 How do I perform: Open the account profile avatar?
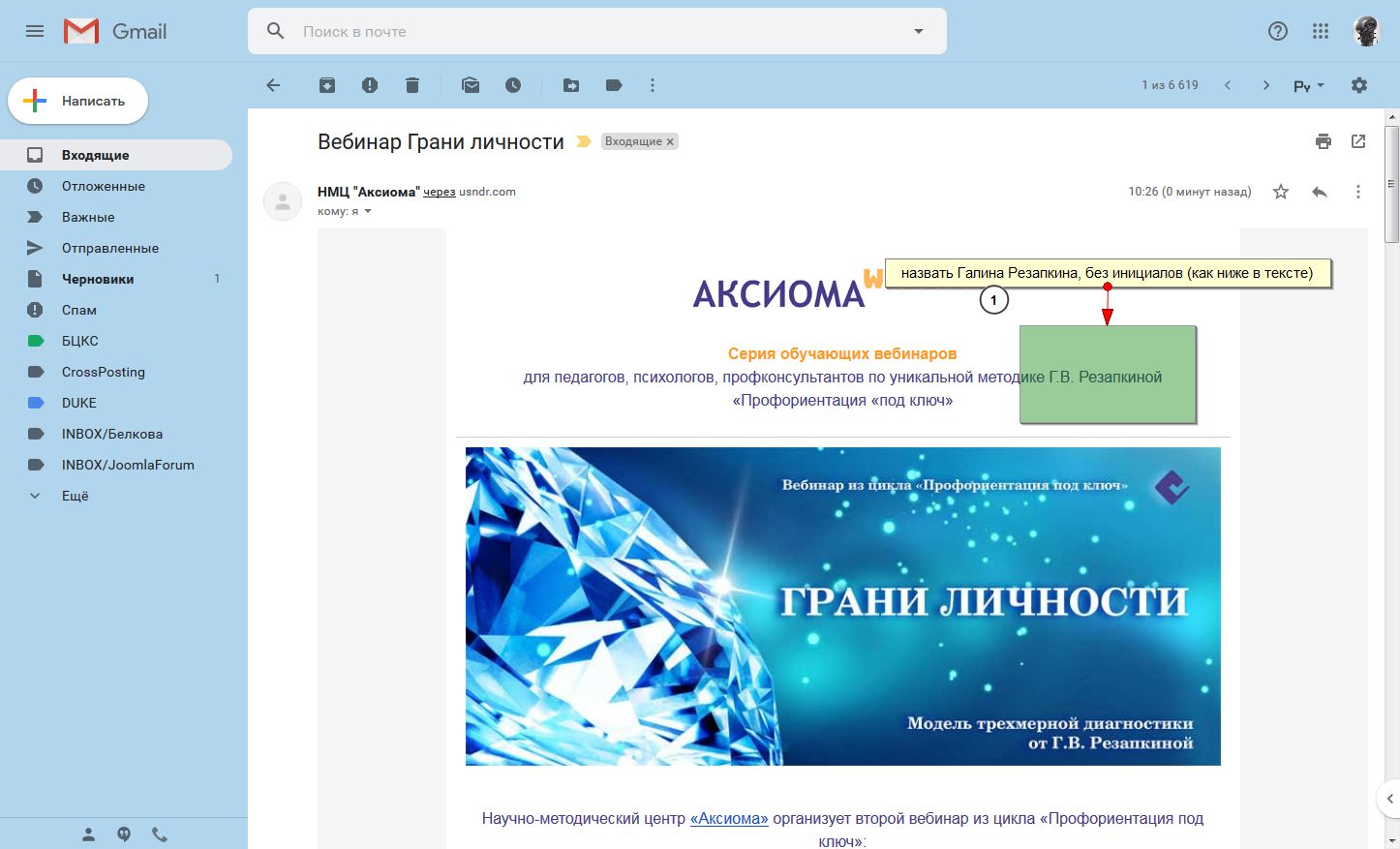coord(1367,31)
